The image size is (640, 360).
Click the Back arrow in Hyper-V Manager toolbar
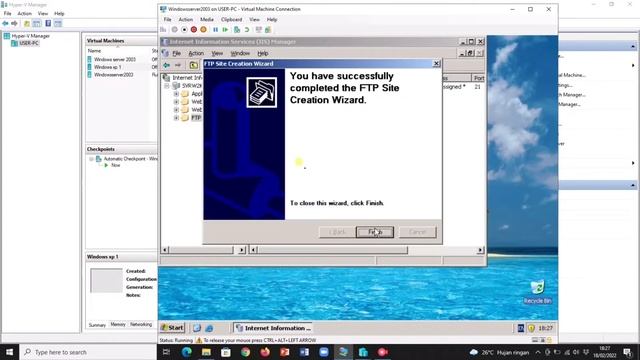(x=5, y=23)
